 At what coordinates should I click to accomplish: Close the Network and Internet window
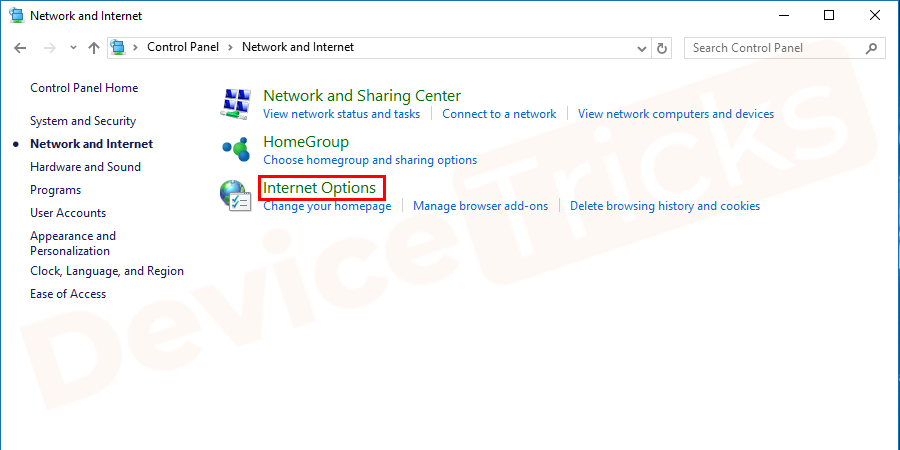coord(875,15)
